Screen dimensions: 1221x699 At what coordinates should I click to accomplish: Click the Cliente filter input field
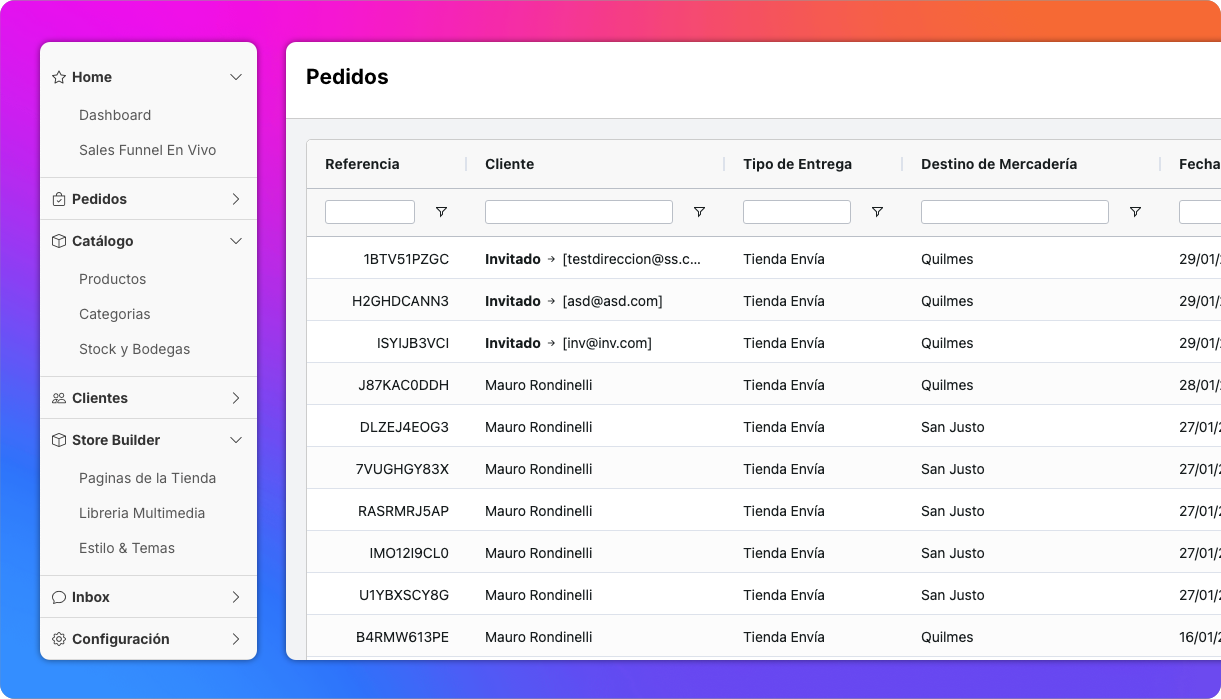578,211
